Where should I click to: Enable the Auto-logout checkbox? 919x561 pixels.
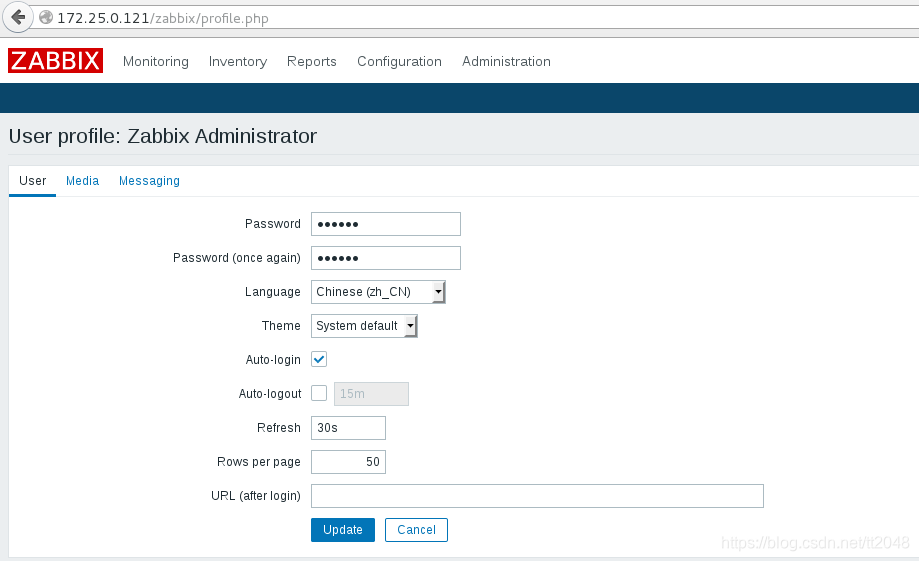point(319,393)
